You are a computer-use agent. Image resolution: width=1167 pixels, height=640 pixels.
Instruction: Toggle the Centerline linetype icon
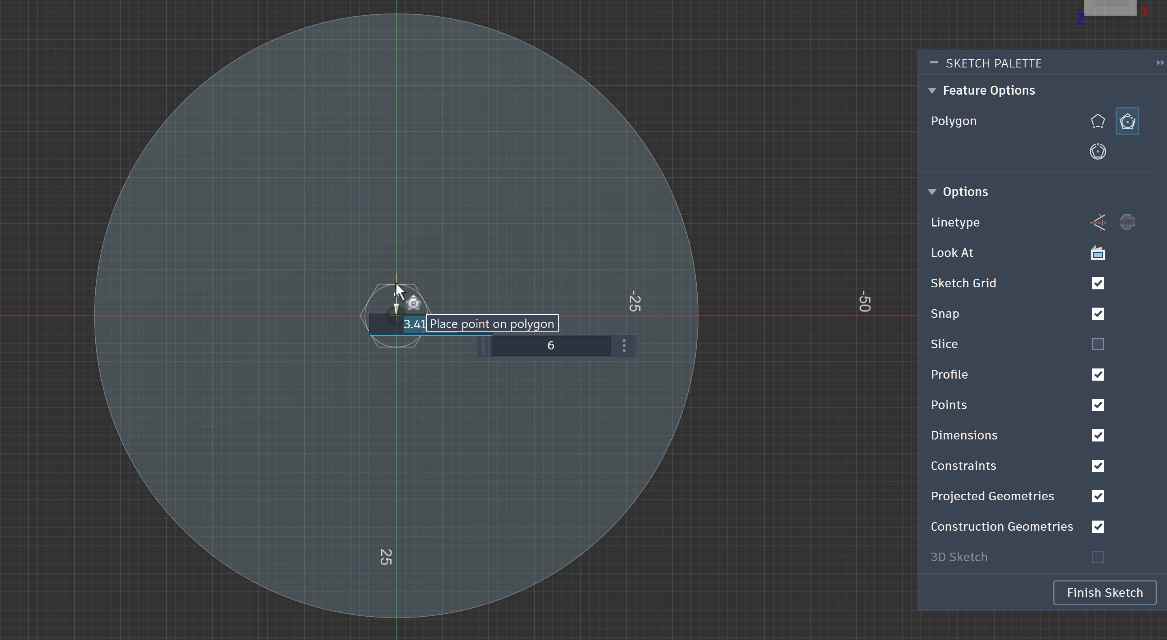1128,223
